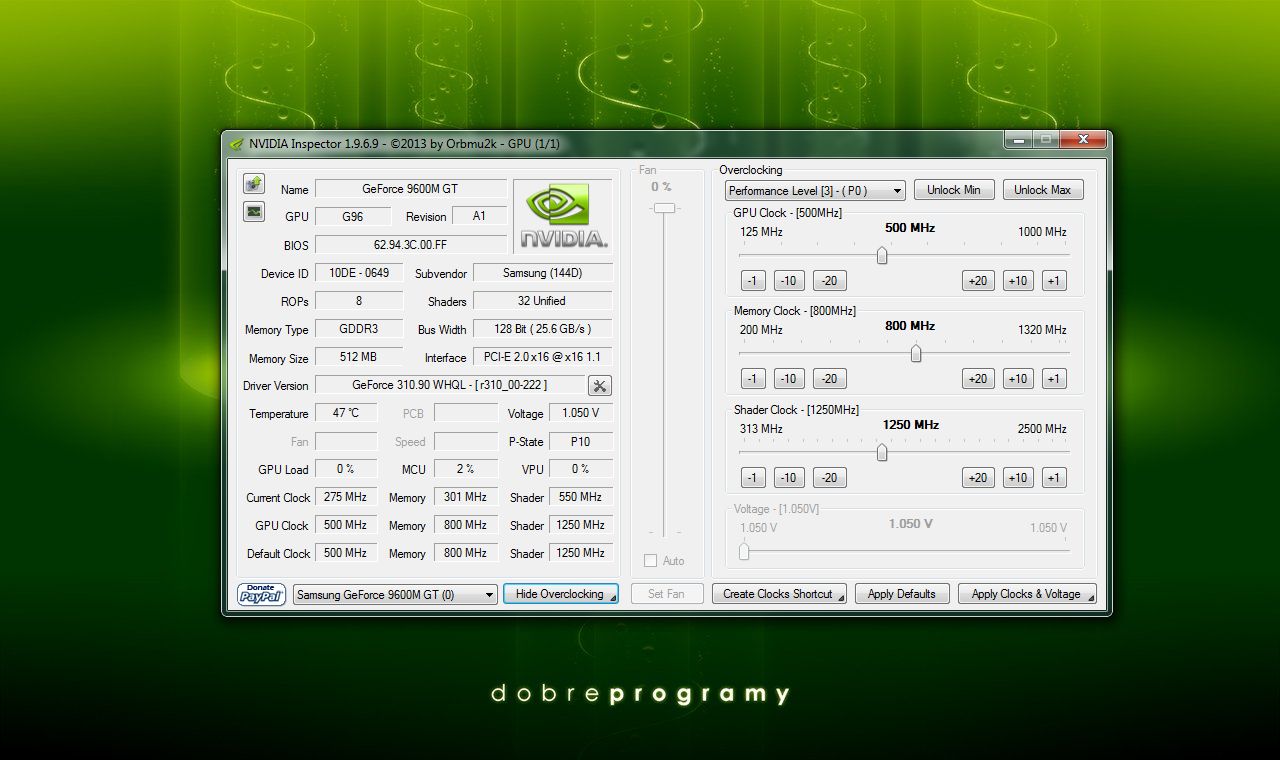
Task: Click the Shader Clock slider thumb
Action: (882, 453)
